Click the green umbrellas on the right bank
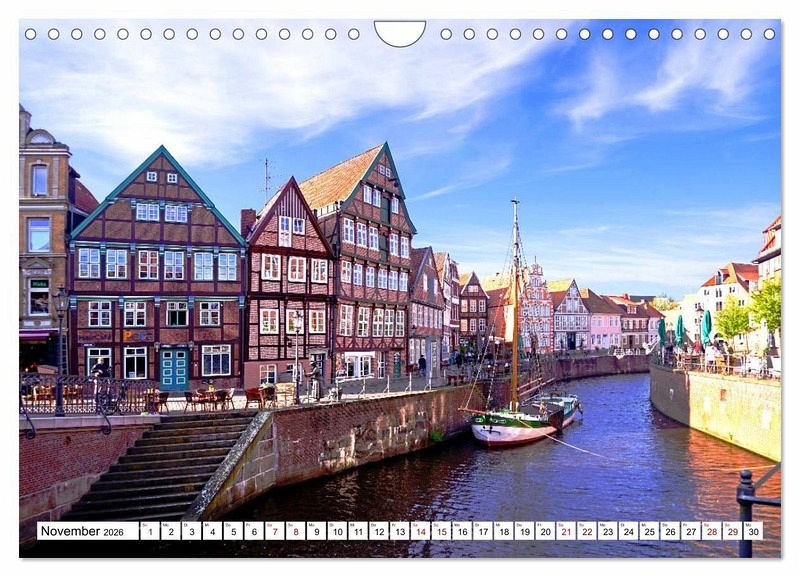 690,328
